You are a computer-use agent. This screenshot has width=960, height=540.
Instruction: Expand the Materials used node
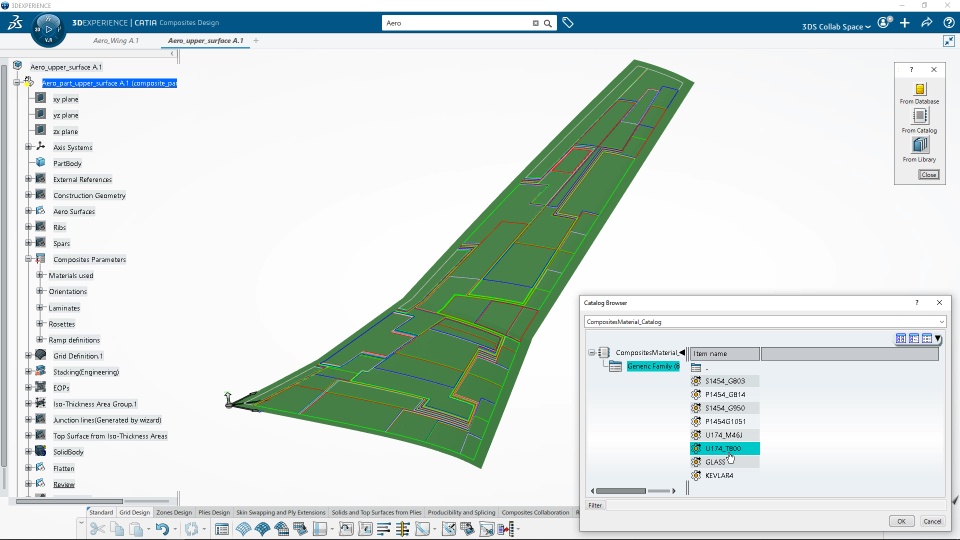[x=40, y=275]
